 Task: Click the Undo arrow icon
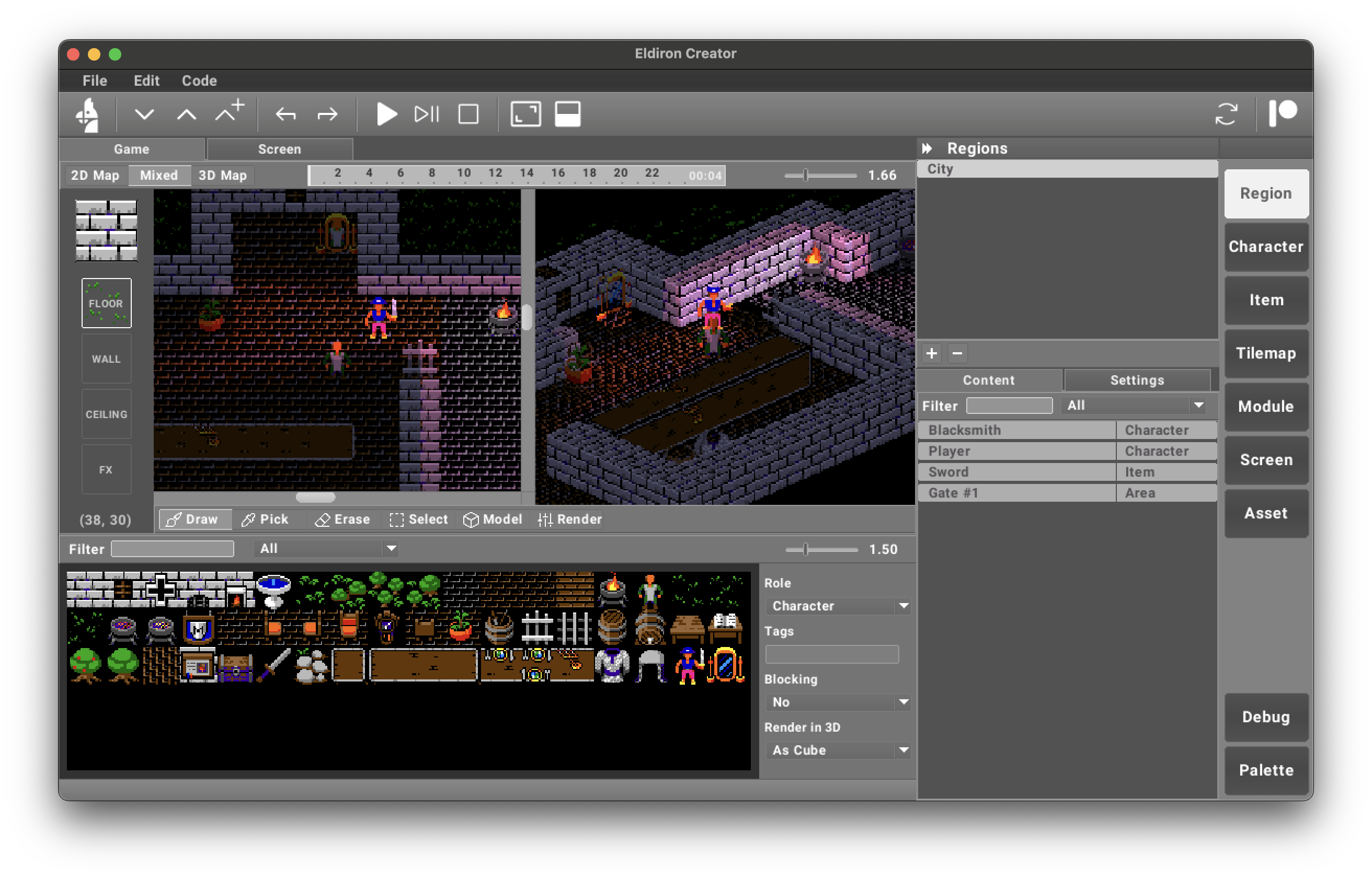[285, 114]
